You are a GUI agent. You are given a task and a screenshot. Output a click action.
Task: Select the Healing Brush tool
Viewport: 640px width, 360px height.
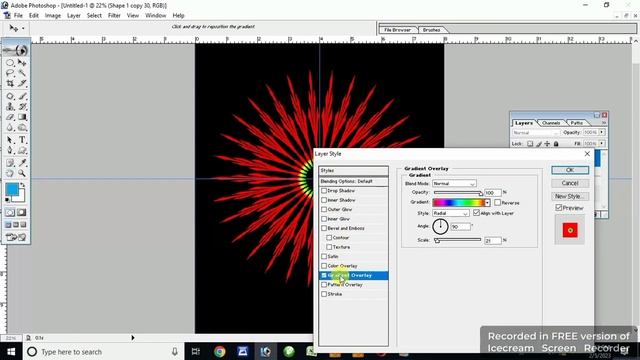tap(10, 96)
